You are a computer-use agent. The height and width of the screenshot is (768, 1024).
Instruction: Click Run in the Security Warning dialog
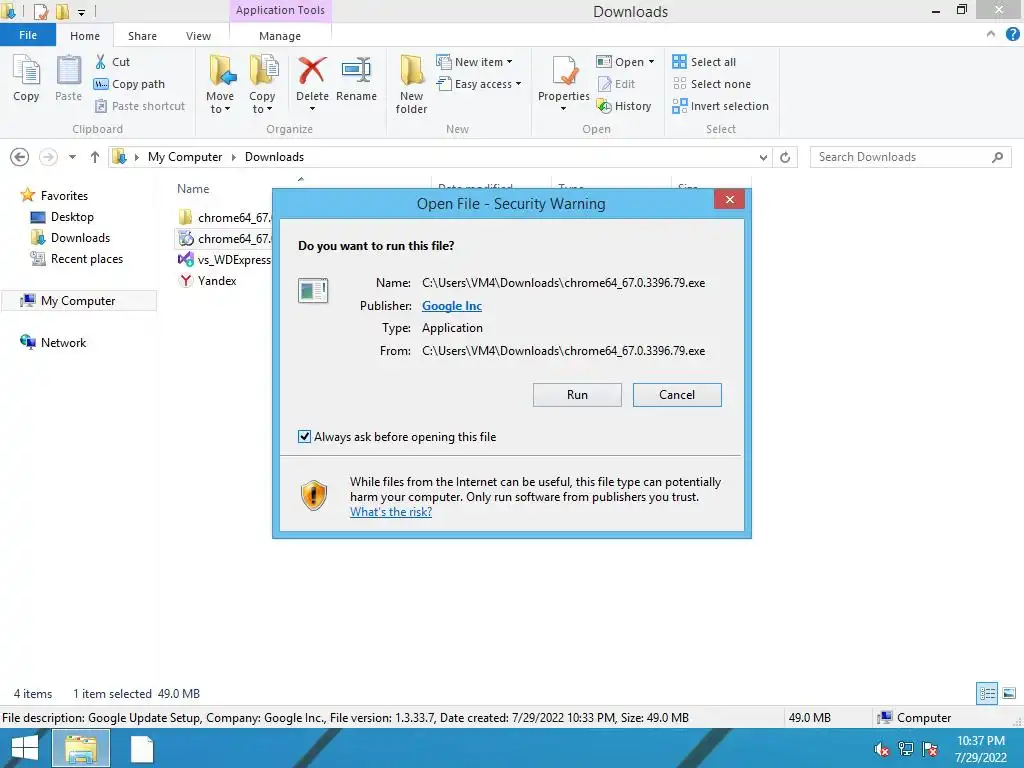pyautogui.click(x=577, y=394)
